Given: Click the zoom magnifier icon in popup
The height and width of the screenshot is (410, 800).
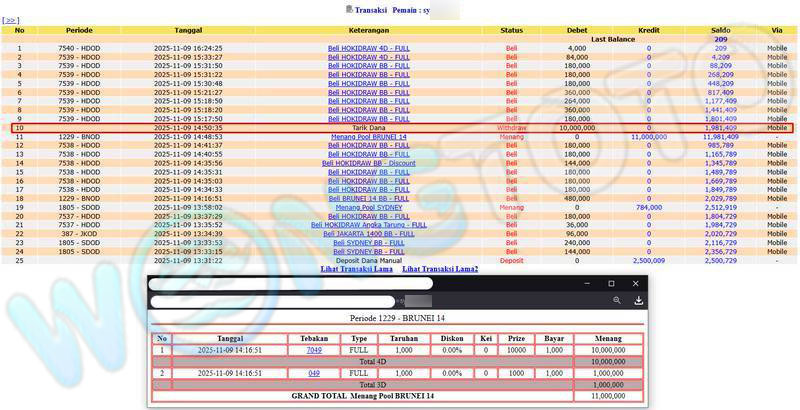Looking at the screenshot, I should (618, 300).
